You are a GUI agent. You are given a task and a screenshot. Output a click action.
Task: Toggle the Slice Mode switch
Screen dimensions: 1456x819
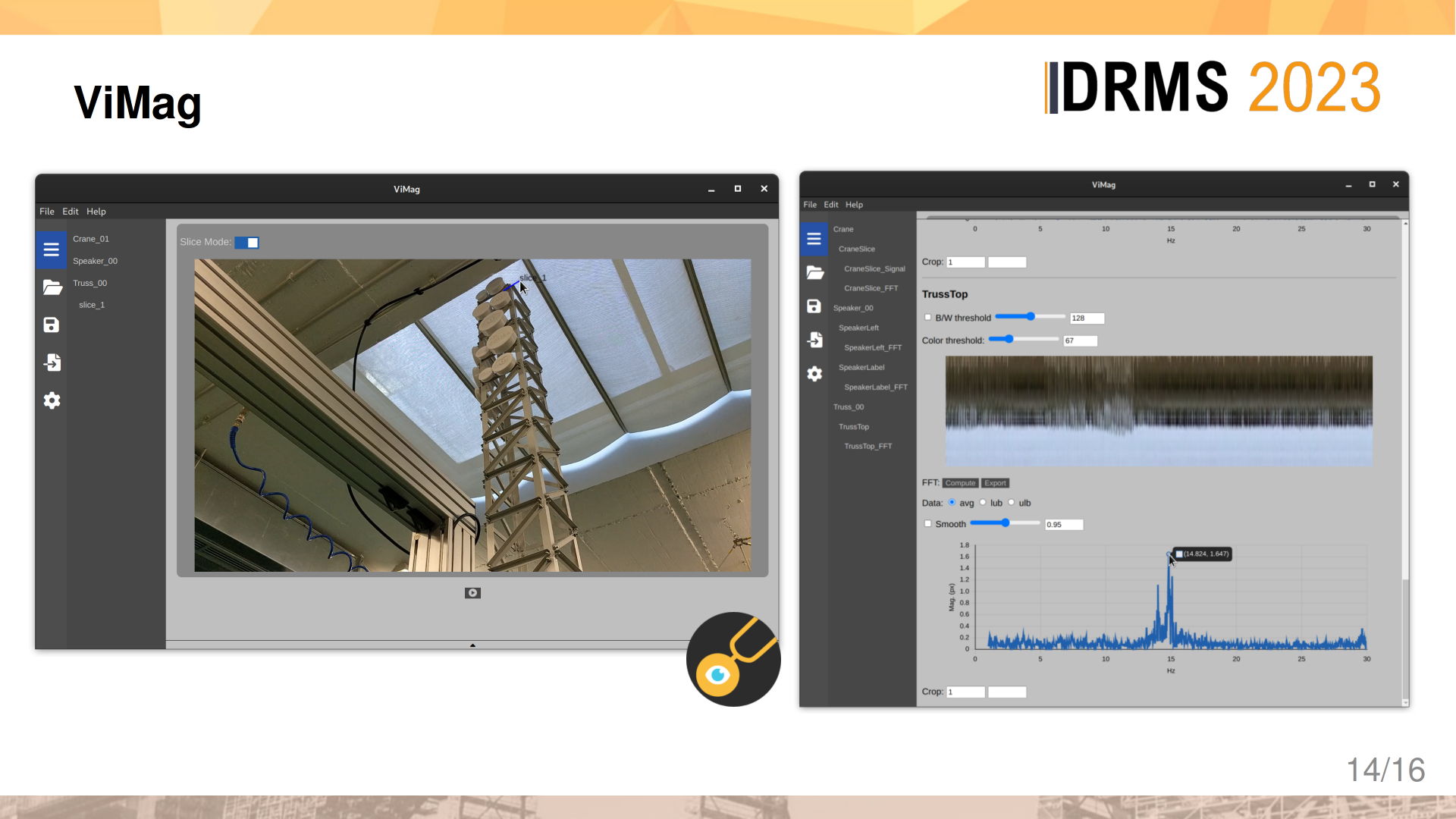click(x=246, y=243)
